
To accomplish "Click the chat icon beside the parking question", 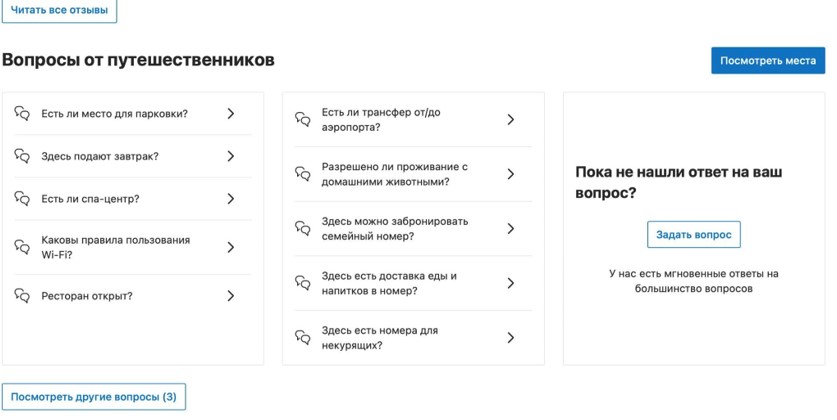I will click(22, 114).
